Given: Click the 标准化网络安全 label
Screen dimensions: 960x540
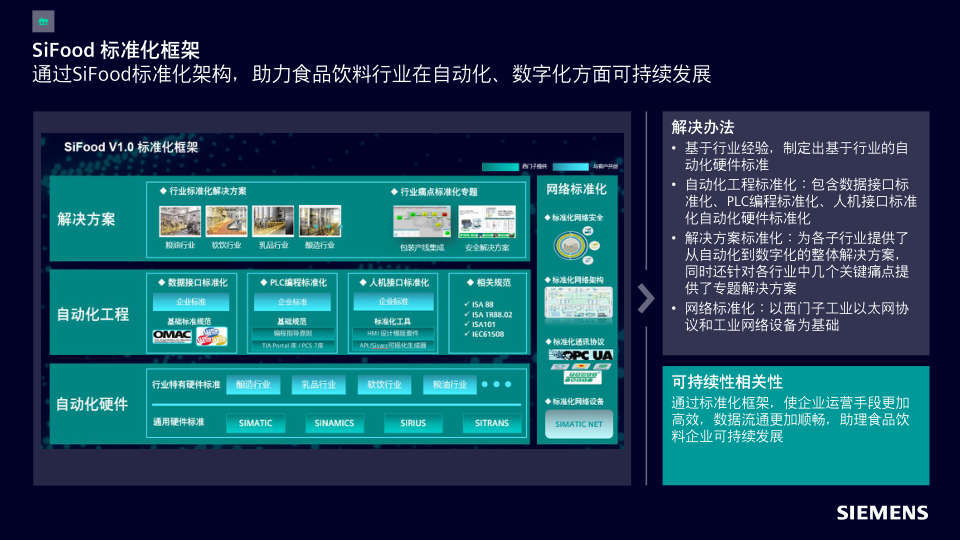Looking at the screenshot, I should click(574, 217).
